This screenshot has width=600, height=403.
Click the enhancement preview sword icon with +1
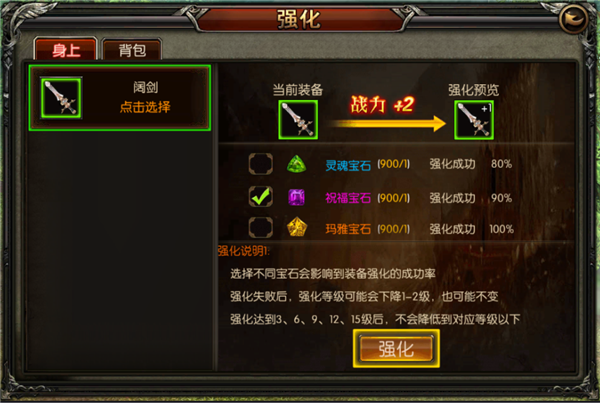(474, 120)
